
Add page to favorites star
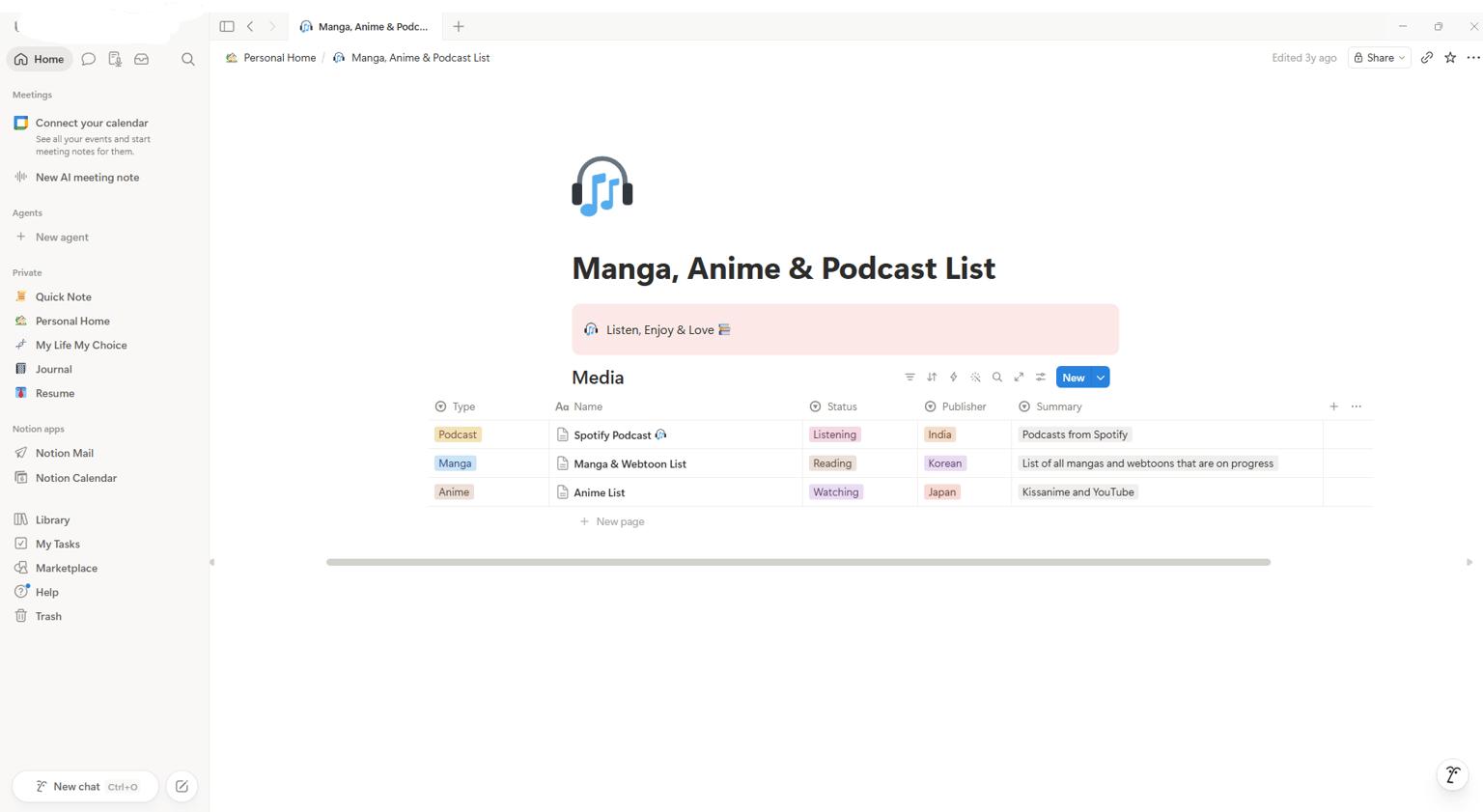1450,58
